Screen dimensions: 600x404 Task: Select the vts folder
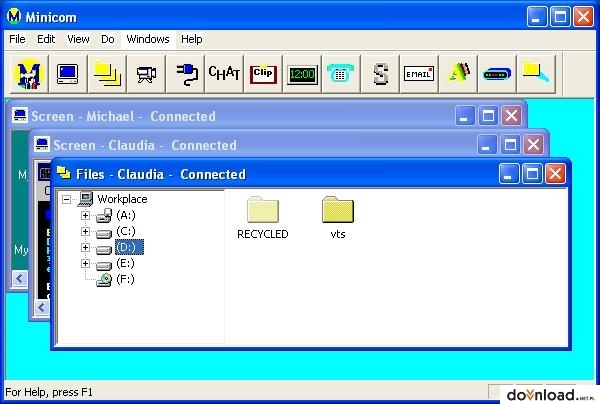338,218
